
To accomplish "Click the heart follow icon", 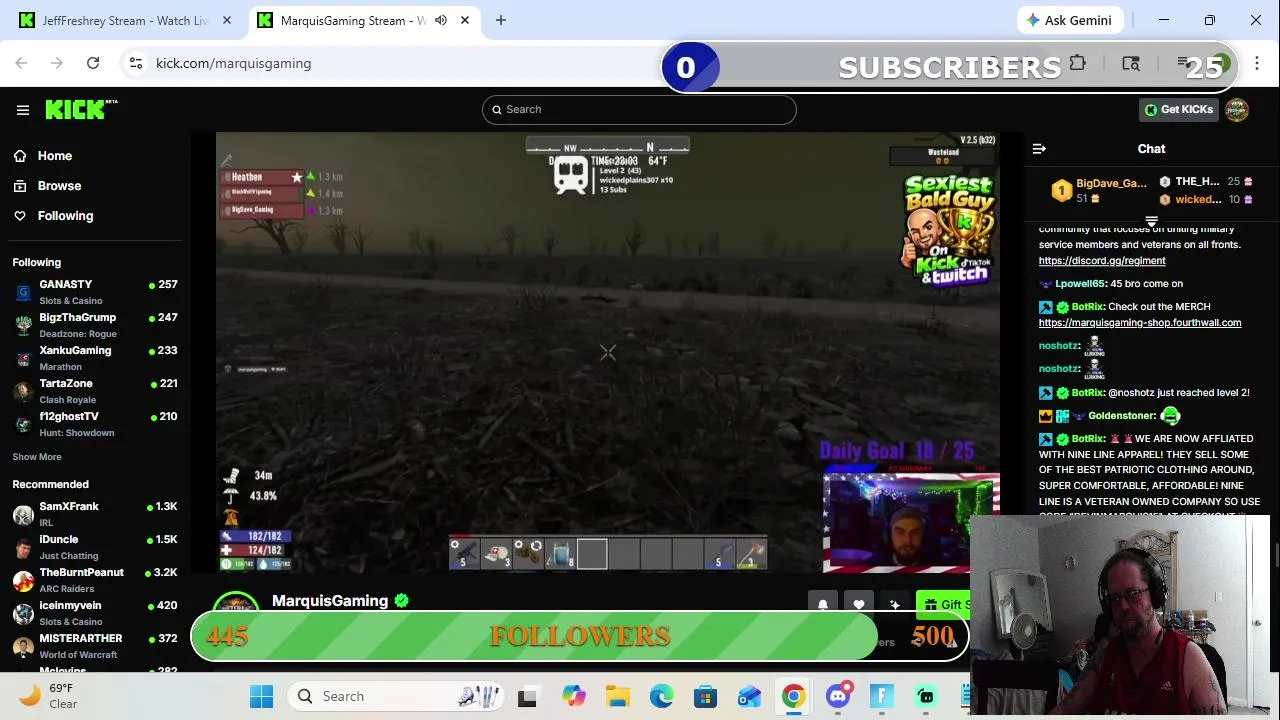I will (x=859, y=605).
